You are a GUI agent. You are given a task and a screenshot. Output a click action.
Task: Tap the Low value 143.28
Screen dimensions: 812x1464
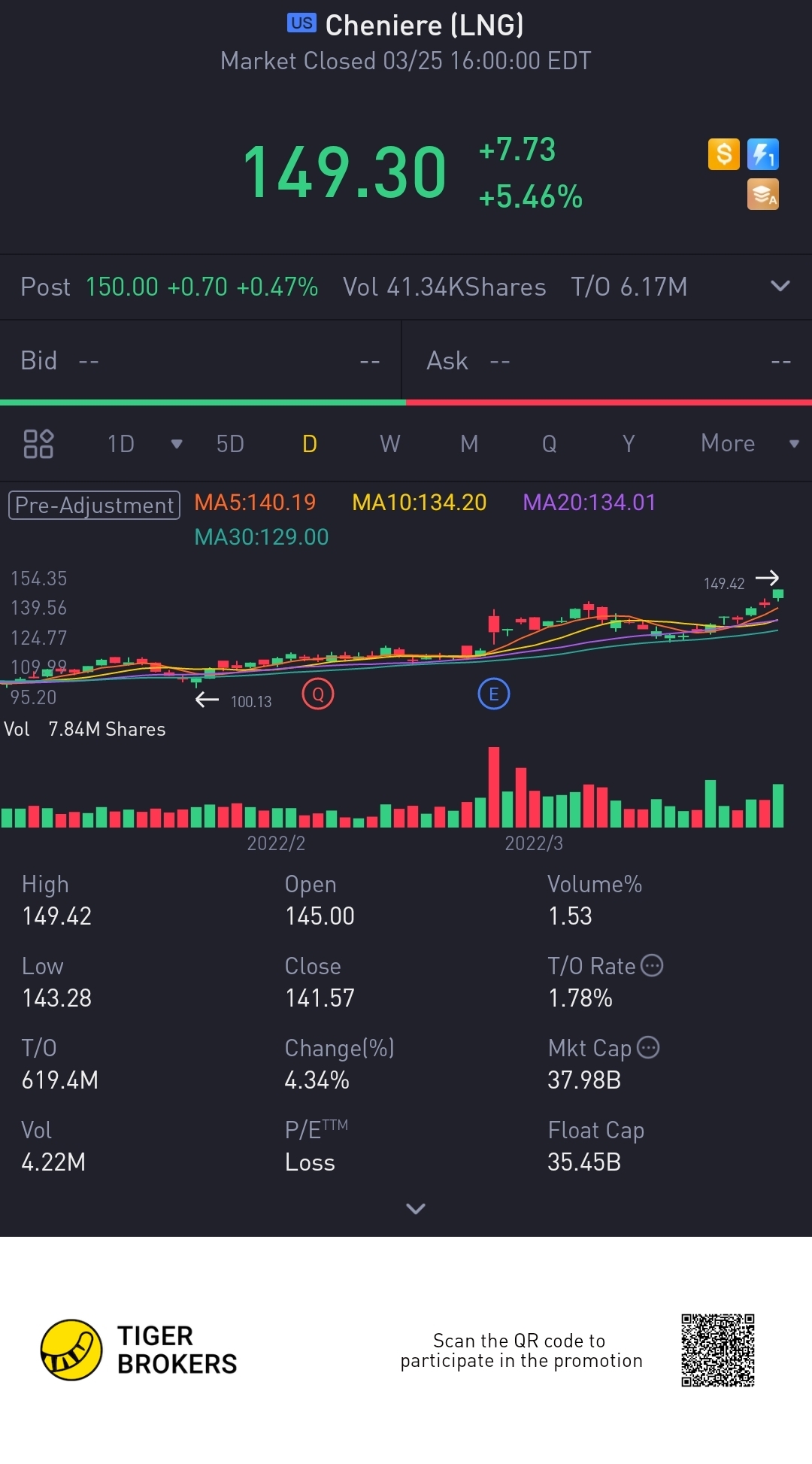point(57,998)
